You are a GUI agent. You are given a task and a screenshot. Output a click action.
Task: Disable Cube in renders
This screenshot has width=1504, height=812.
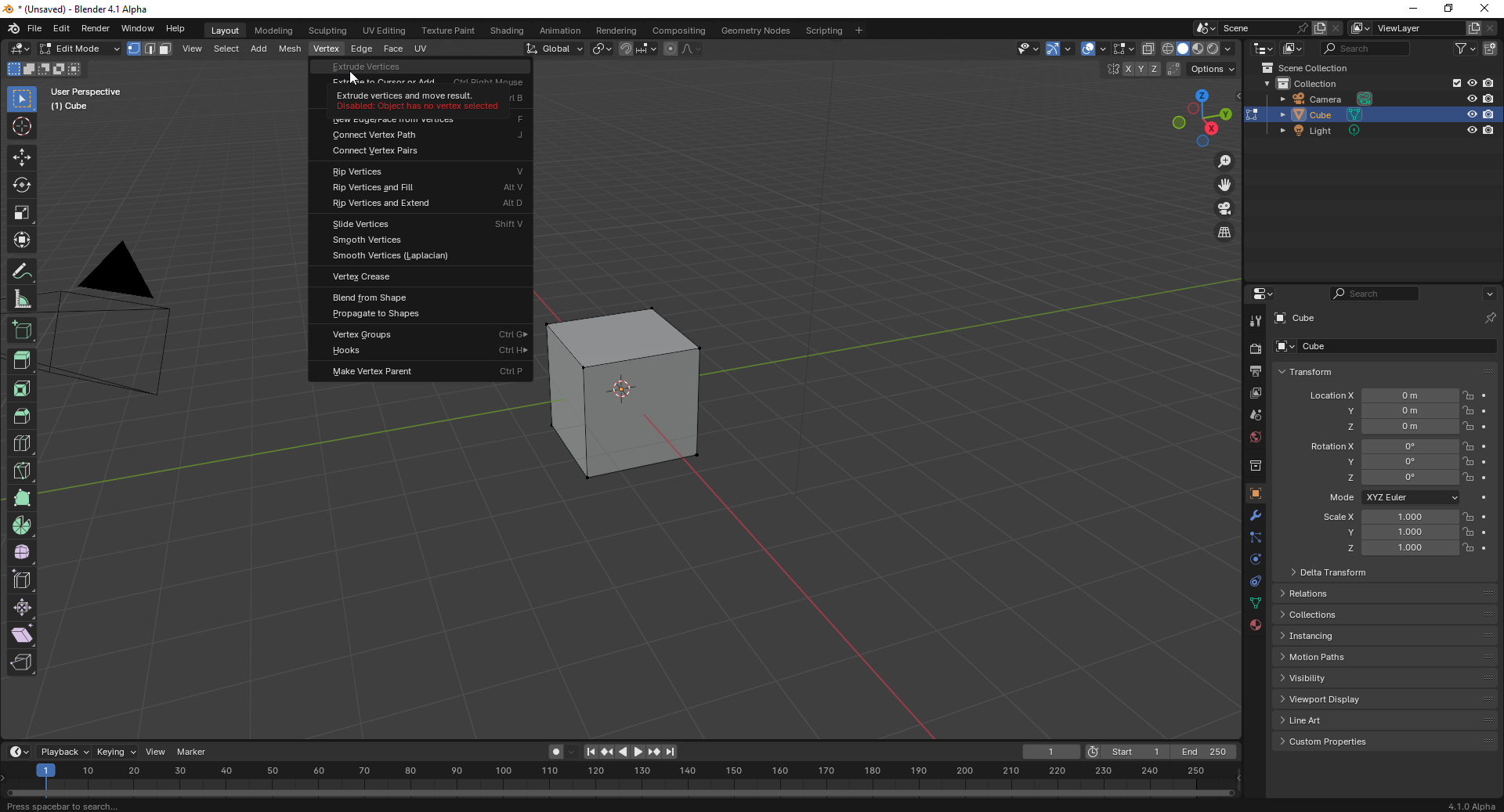1488,114
